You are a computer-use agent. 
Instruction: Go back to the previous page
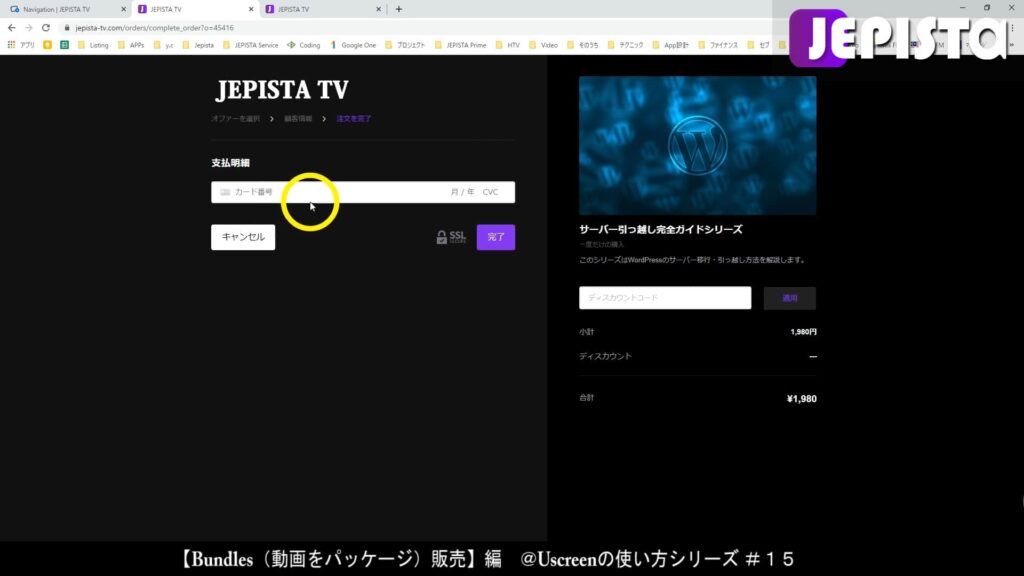(11, 27)
